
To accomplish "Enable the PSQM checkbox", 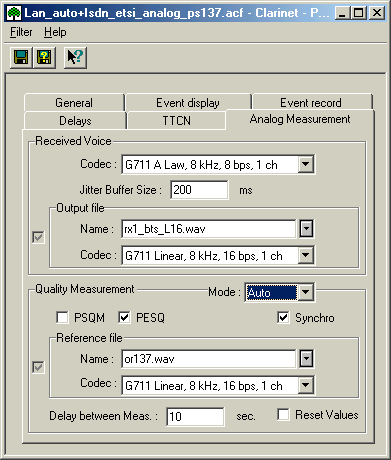I will pyautogui.click(x=62, y=318).
